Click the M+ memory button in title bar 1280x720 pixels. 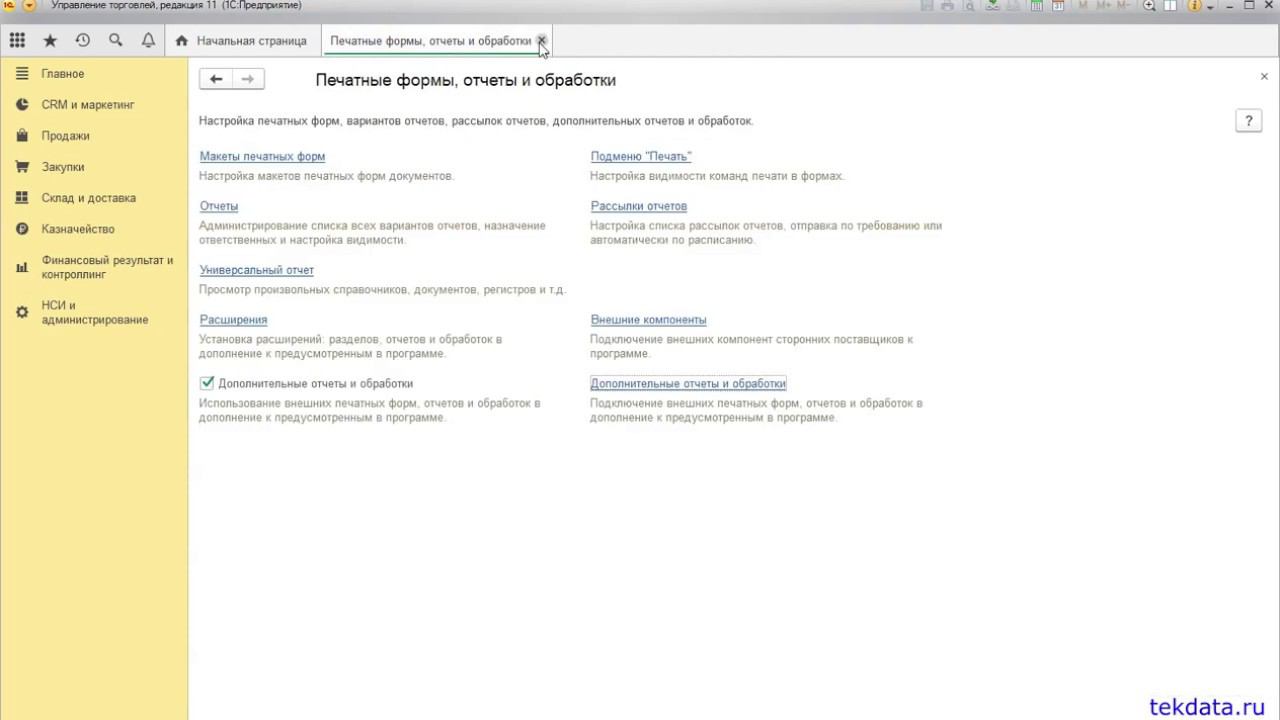point(1103,6)
